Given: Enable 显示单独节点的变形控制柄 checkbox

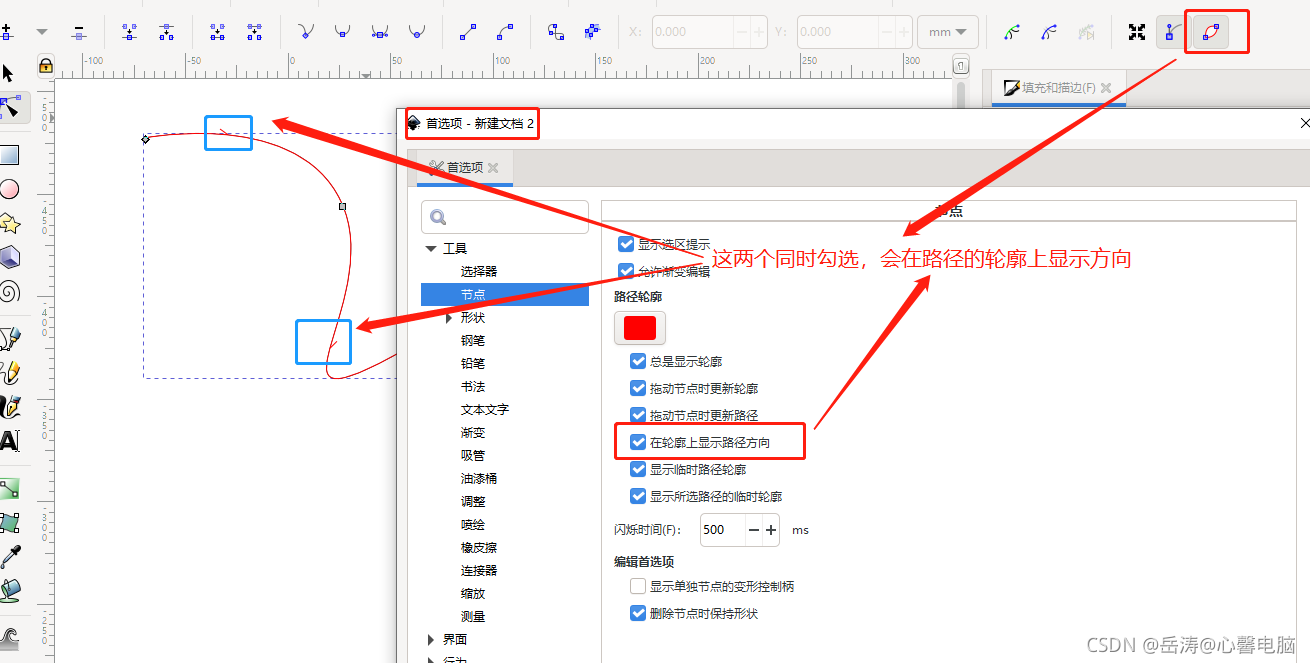Looking at the screenshot, I should tap(638, 586).
